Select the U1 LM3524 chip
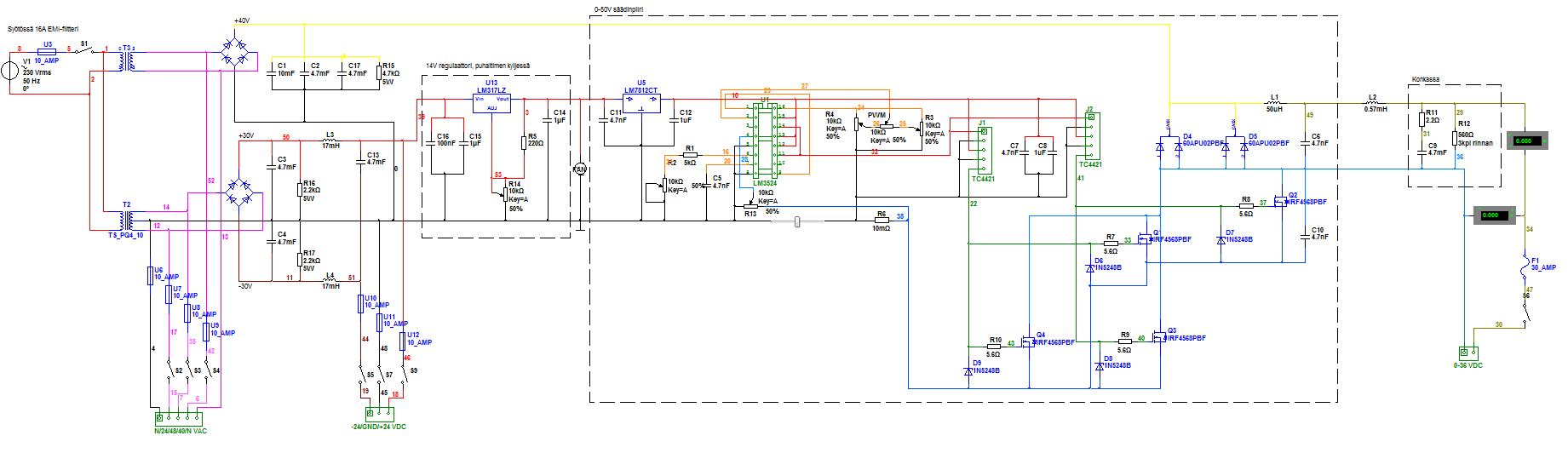This screenshot has width=1568, height=453. (764, 140)
